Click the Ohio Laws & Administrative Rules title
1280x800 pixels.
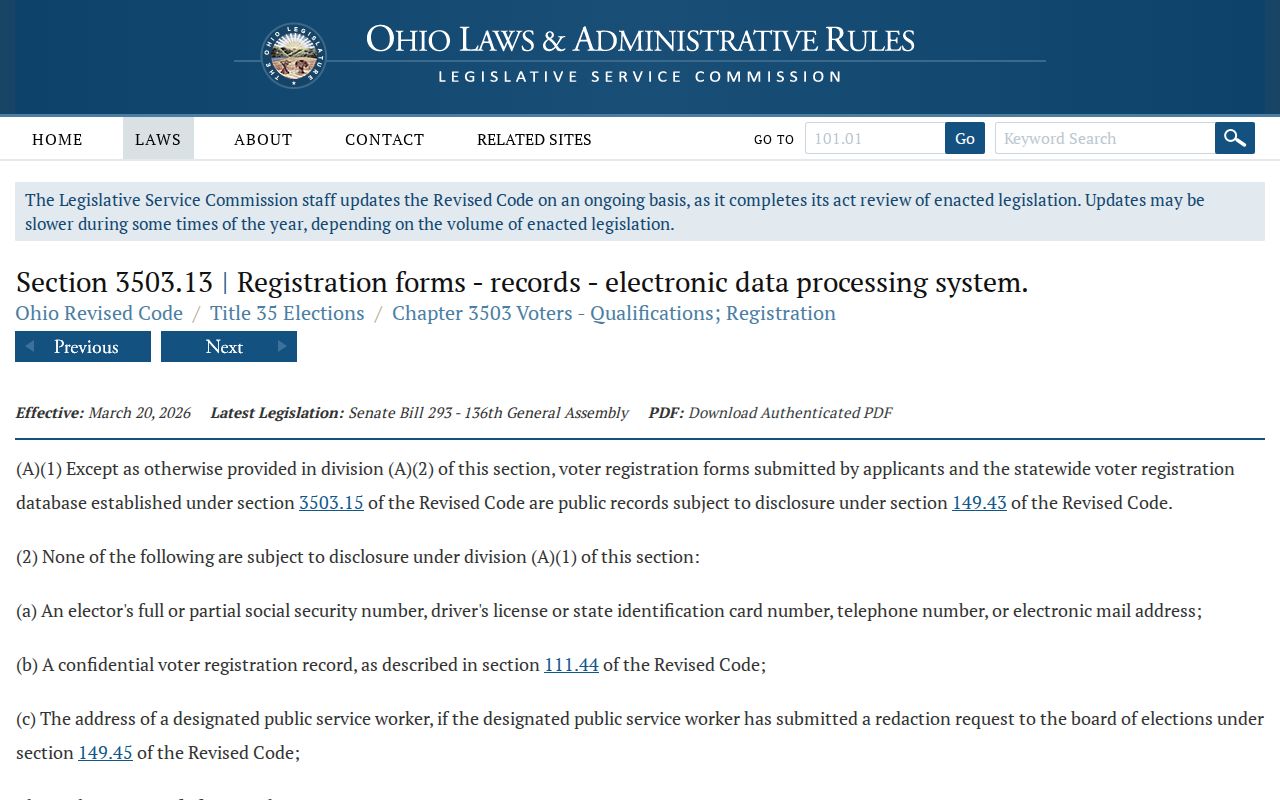pyautogui.click(x=640, y=40)
